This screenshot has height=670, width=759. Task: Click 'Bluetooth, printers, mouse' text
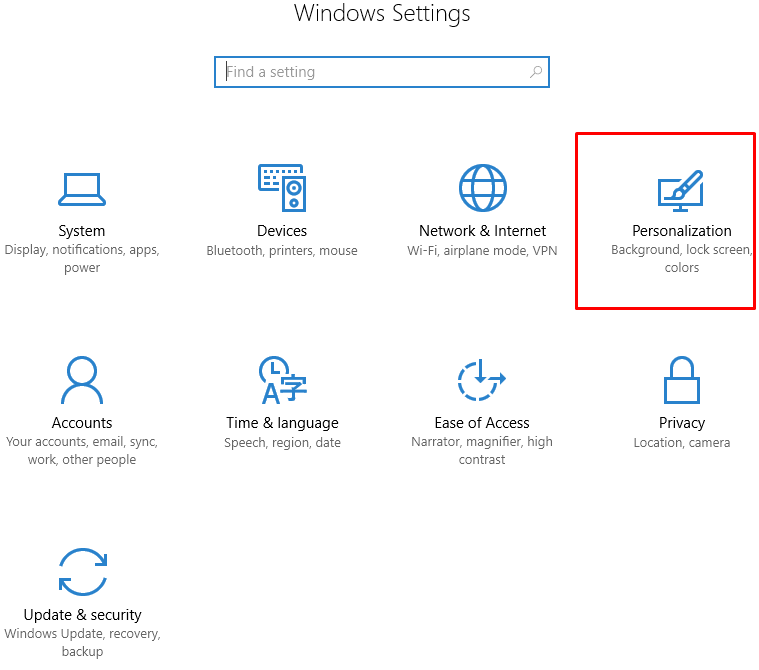(x=282, y=250)
